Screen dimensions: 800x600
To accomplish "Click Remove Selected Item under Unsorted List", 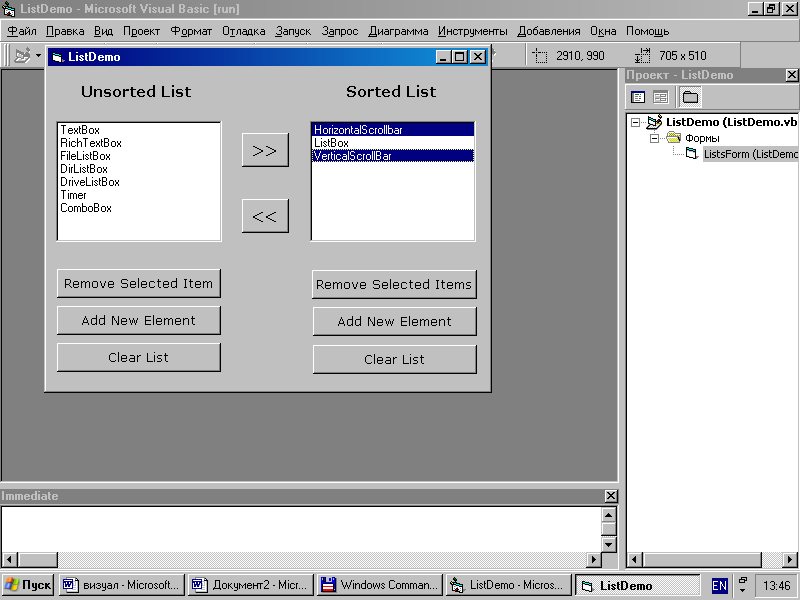I will (139, 283).
